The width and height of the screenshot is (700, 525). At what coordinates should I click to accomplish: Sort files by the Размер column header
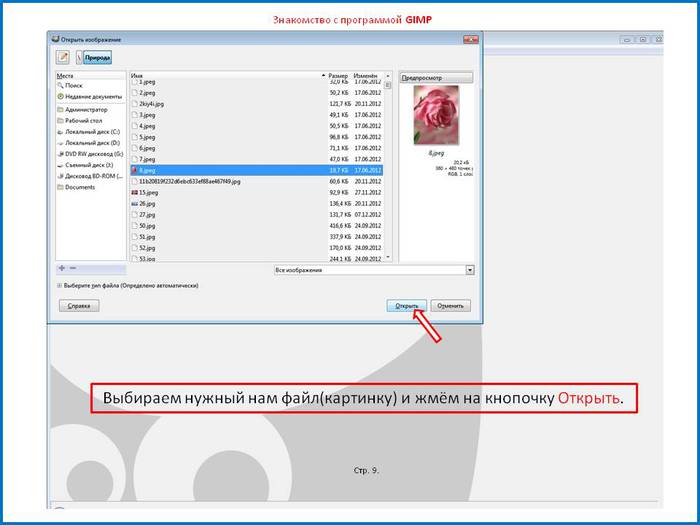pos(338,76)
